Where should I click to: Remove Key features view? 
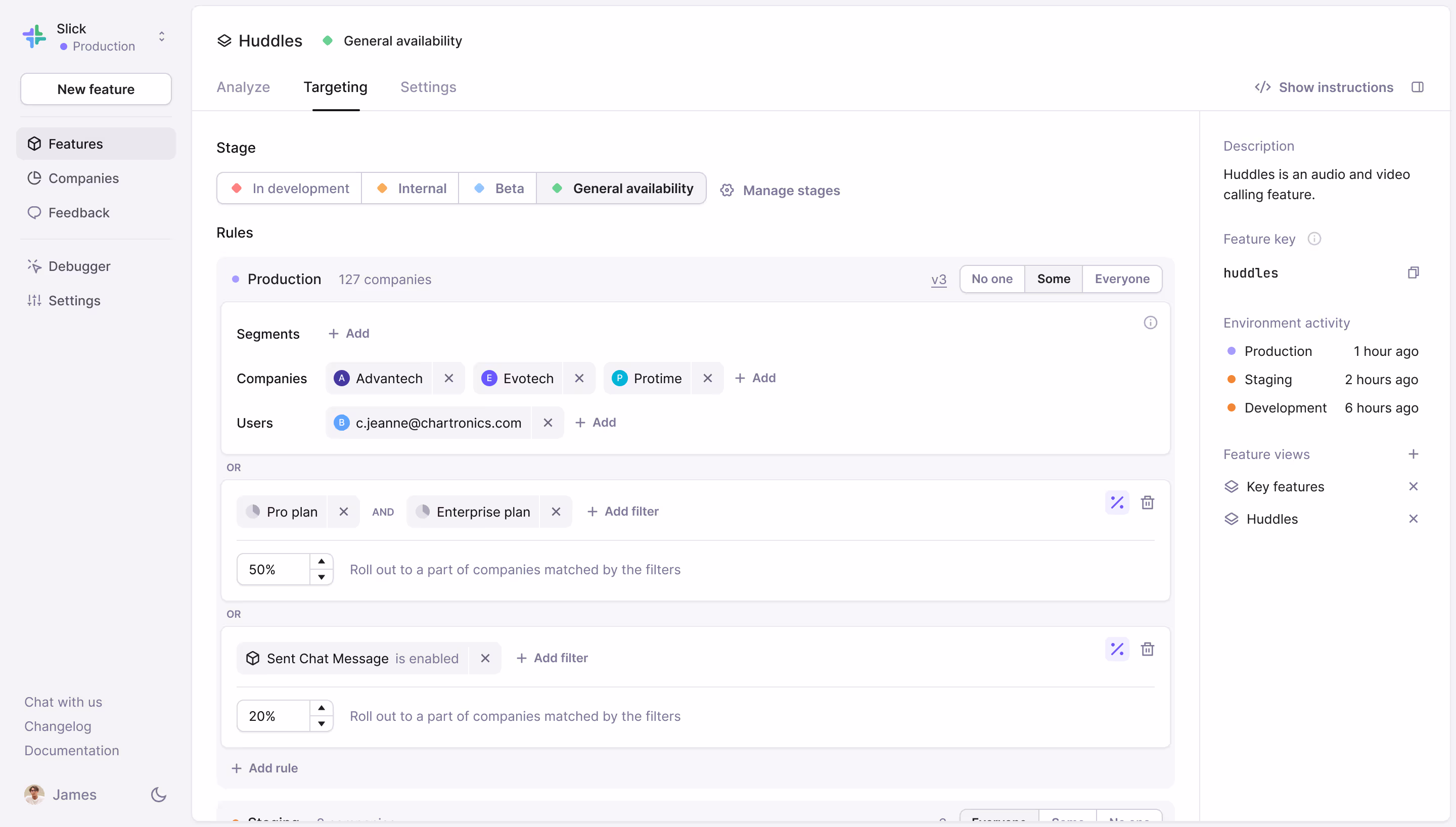[1414, 486]
